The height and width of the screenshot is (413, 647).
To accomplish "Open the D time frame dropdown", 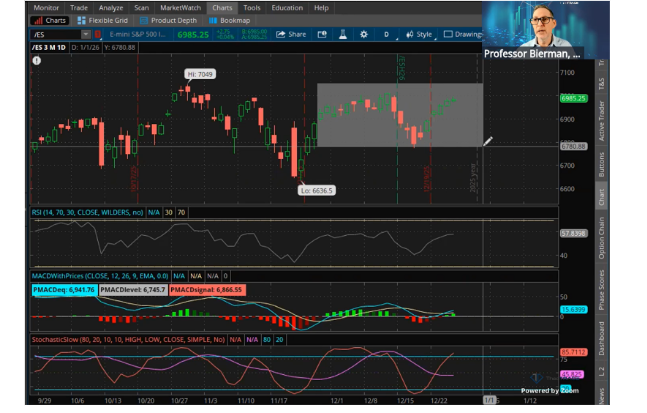I will (x=387, y=34).
